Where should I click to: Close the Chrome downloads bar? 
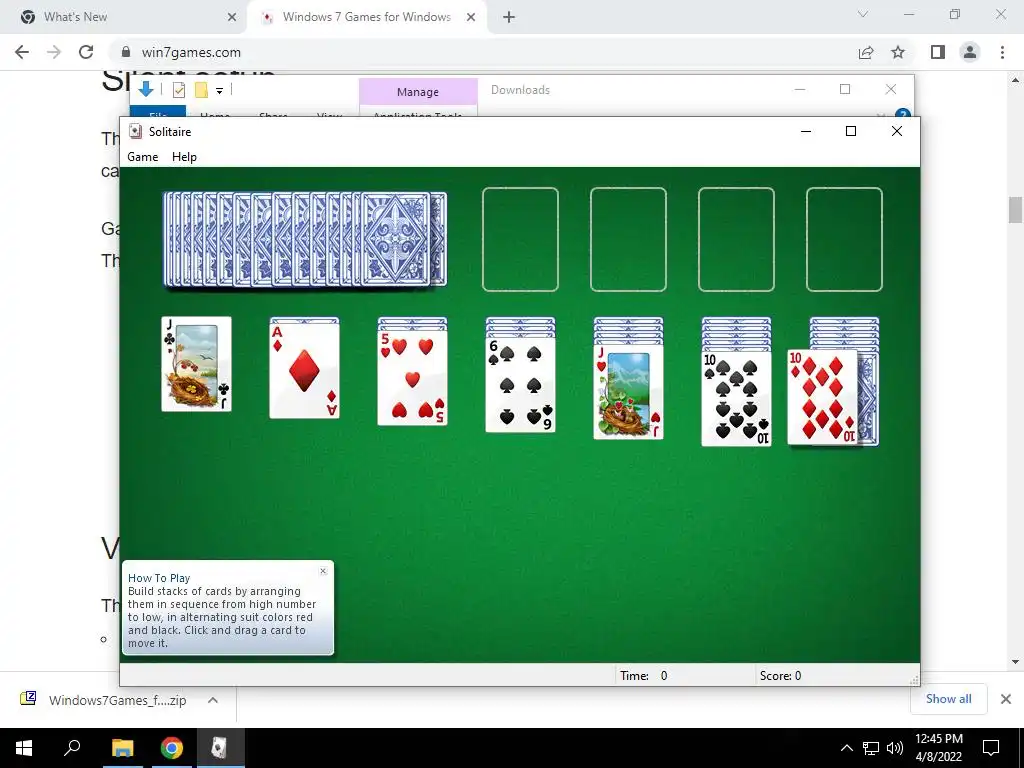click(1006, 699)
